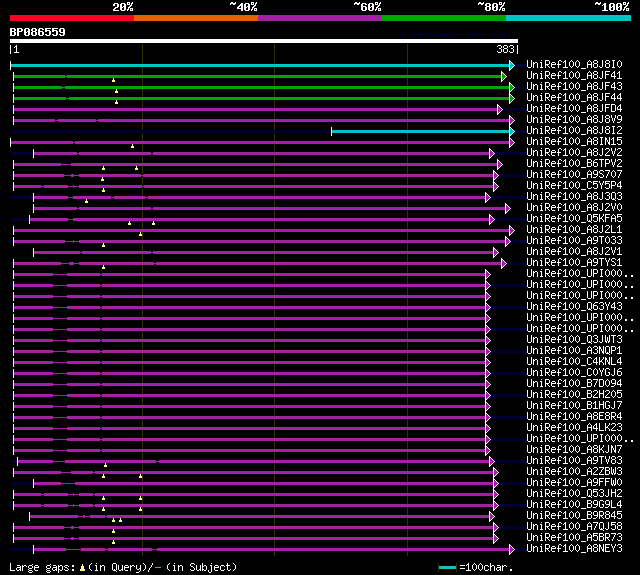Click the arrowhead ending the Q63Y43 alignment
This screenshot has width=640, height=575.
click(x=488, y=307)
